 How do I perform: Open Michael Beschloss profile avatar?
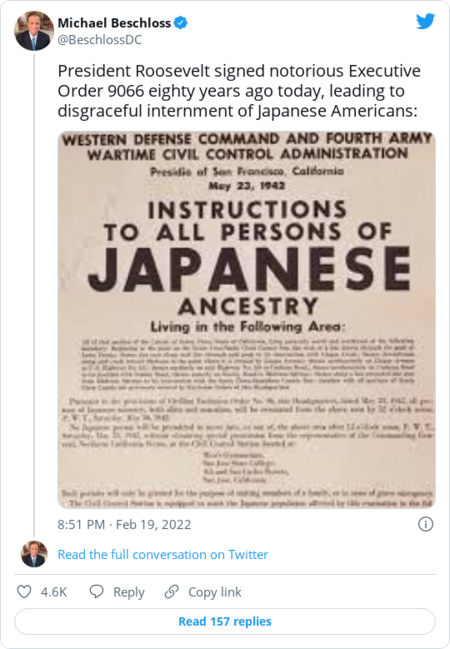click(x=34, y=31)
